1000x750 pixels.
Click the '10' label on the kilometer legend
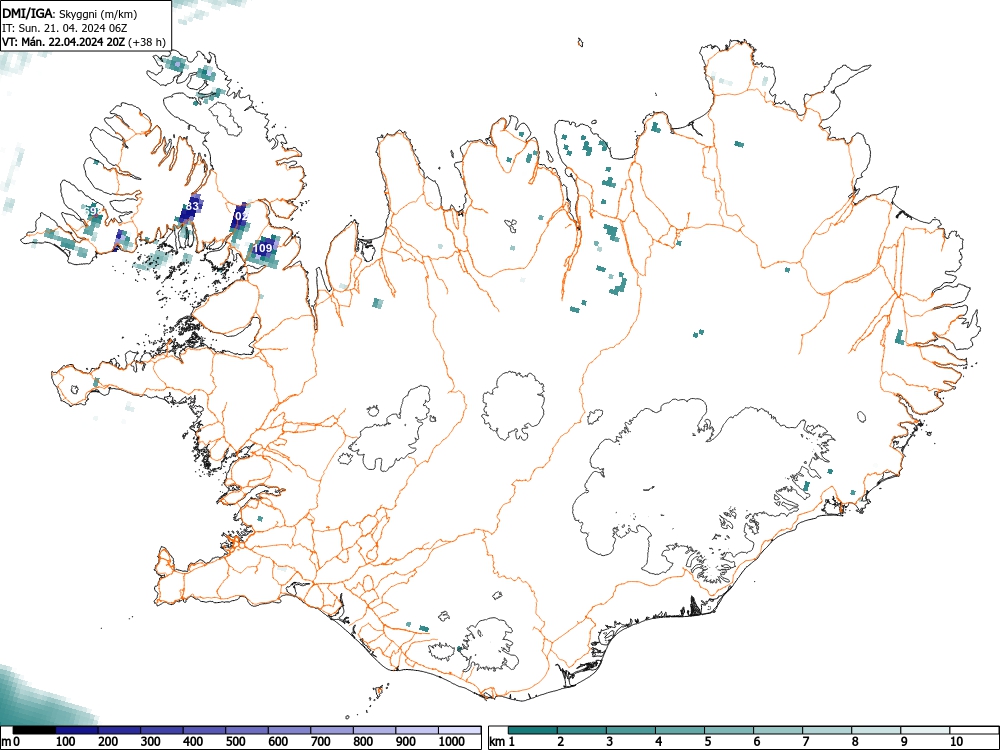955,742
